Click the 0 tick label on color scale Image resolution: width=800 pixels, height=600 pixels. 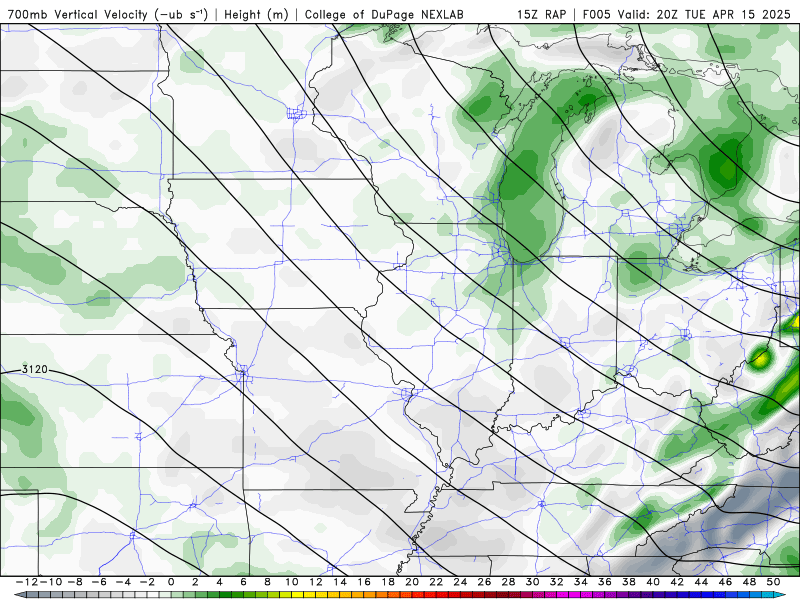171,582
